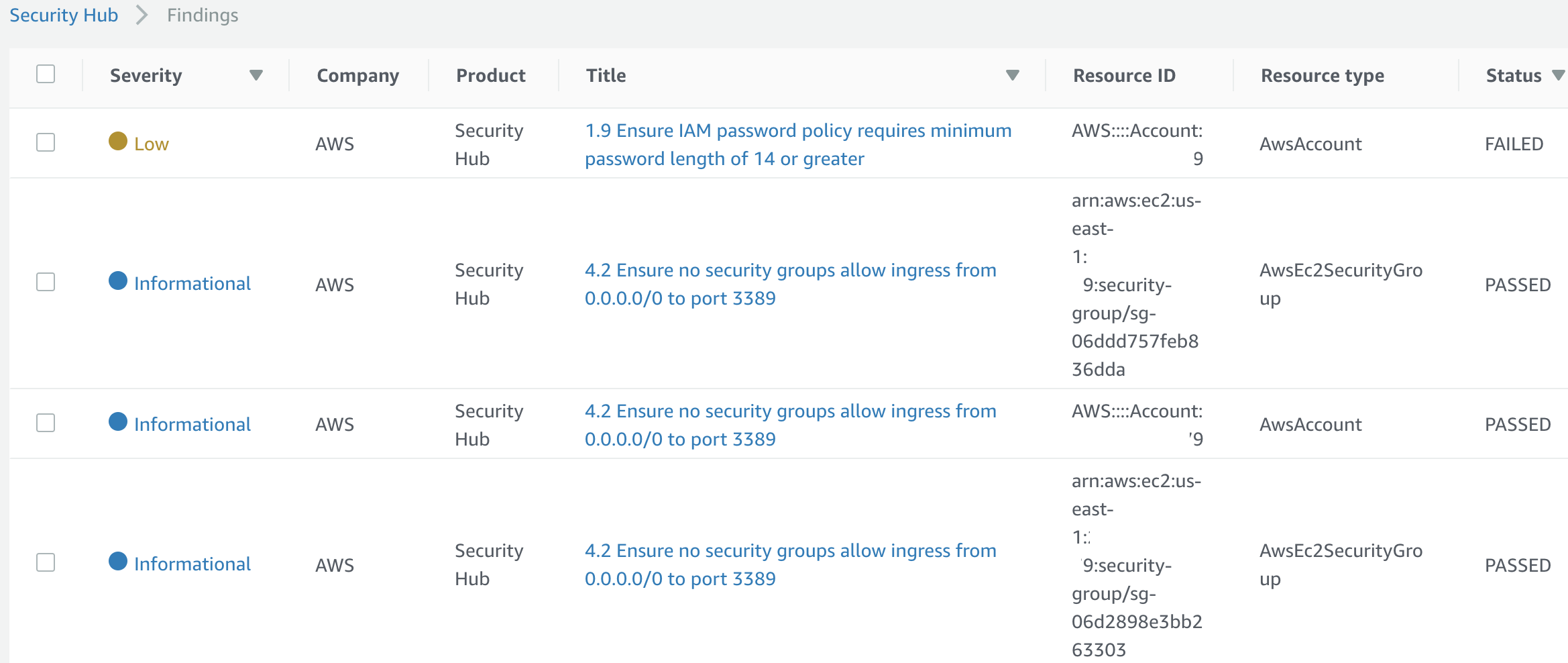Click blue severity dot for sg-06ddd757feb836dda finding
Image resolution: width=1568 pixels, height=663 pixels.
coord(118,281)
